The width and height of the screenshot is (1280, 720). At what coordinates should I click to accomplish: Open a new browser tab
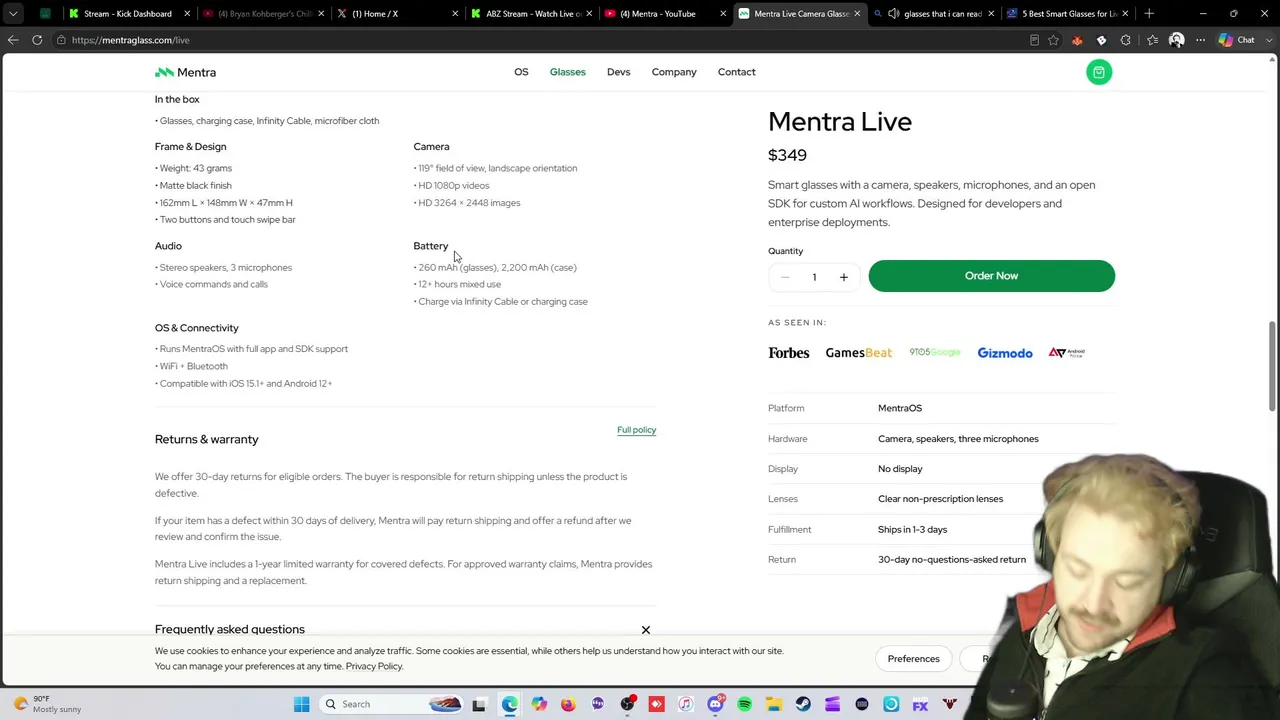[x=1149, y=14]
